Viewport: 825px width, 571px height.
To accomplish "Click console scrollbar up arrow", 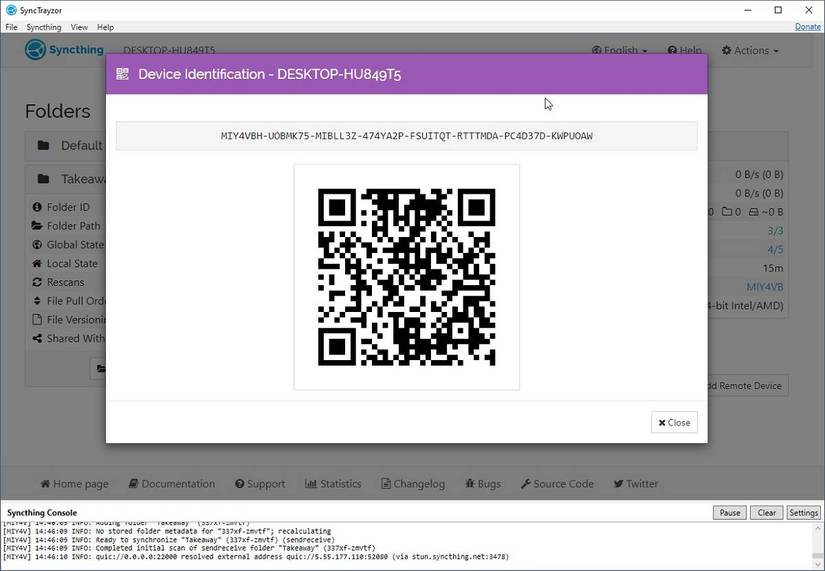I will (x=818, y=527).
